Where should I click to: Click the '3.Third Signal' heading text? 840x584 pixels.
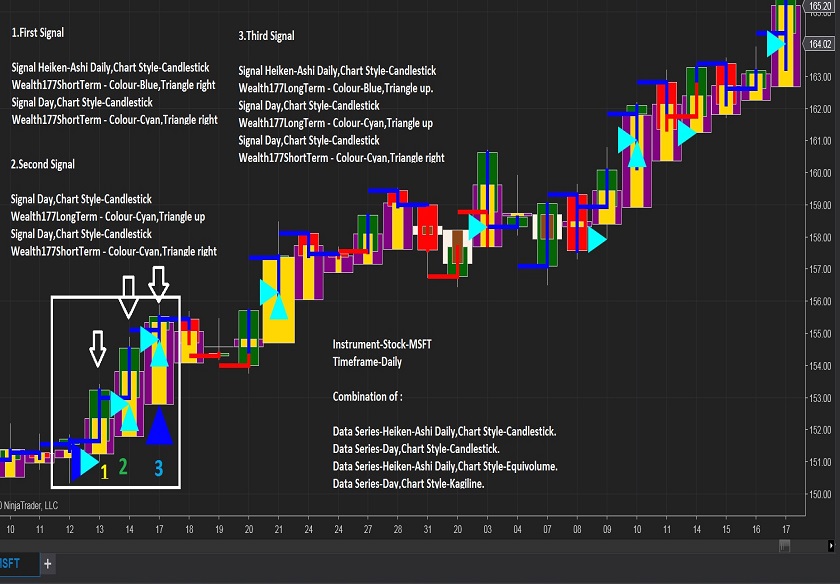pyautogui.click(x=267, y=36)
